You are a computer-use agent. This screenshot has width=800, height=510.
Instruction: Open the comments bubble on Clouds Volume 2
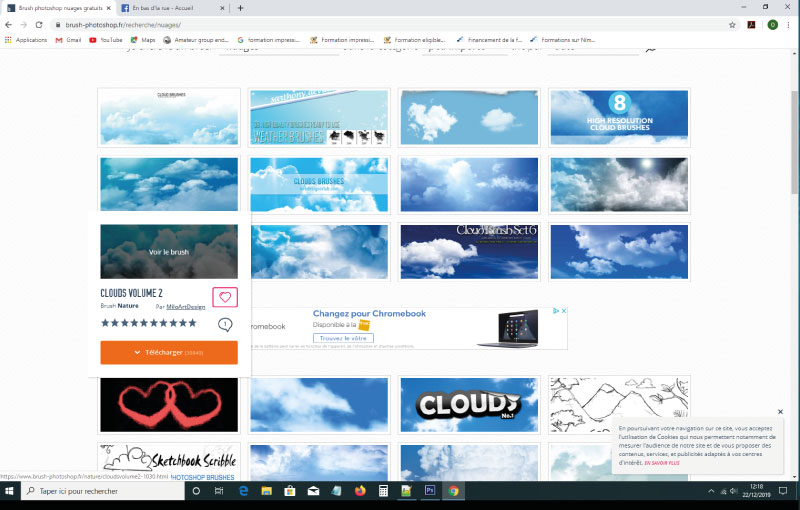225,324
